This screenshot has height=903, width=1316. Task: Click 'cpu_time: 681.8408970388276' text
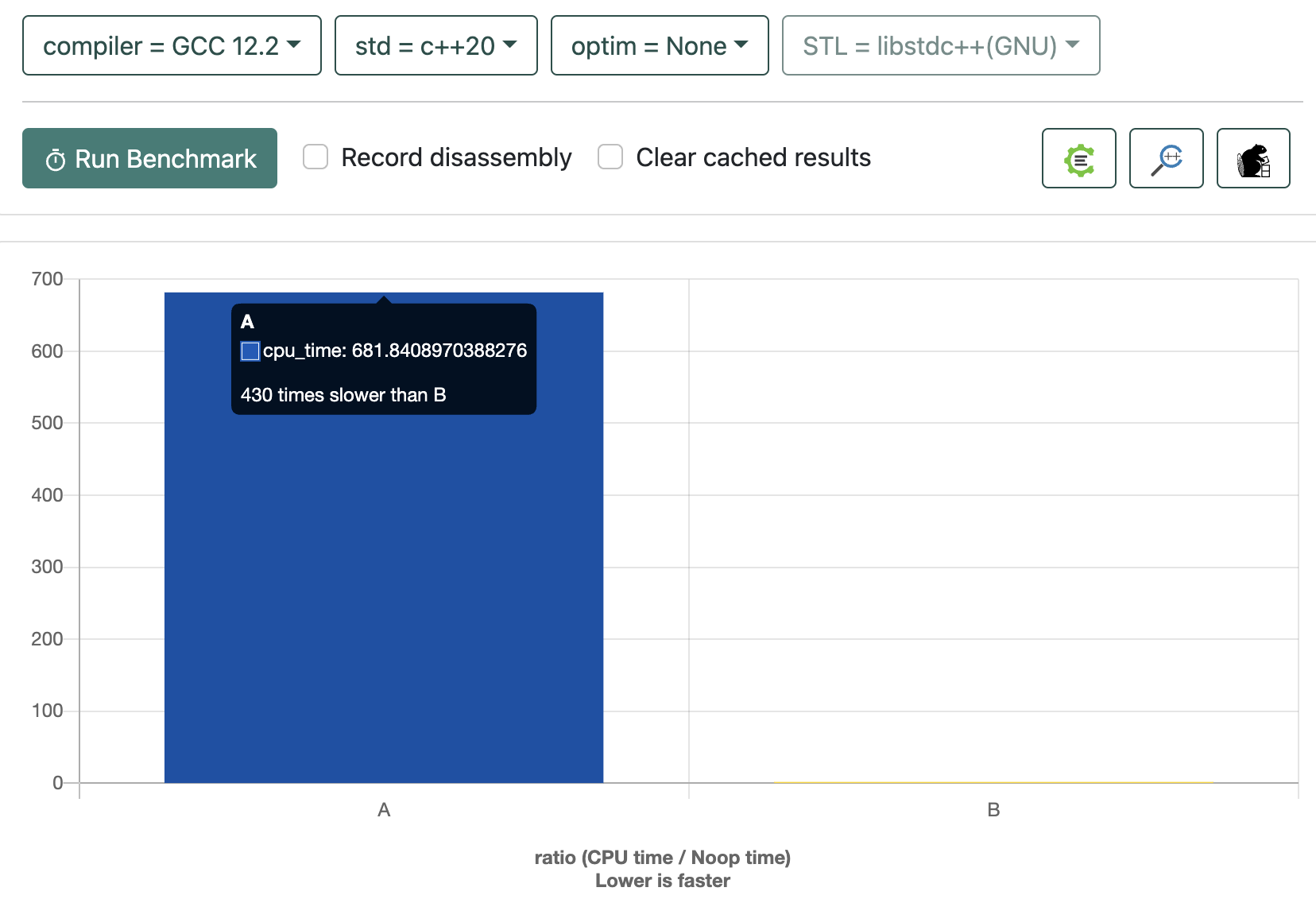pos(395,351)
